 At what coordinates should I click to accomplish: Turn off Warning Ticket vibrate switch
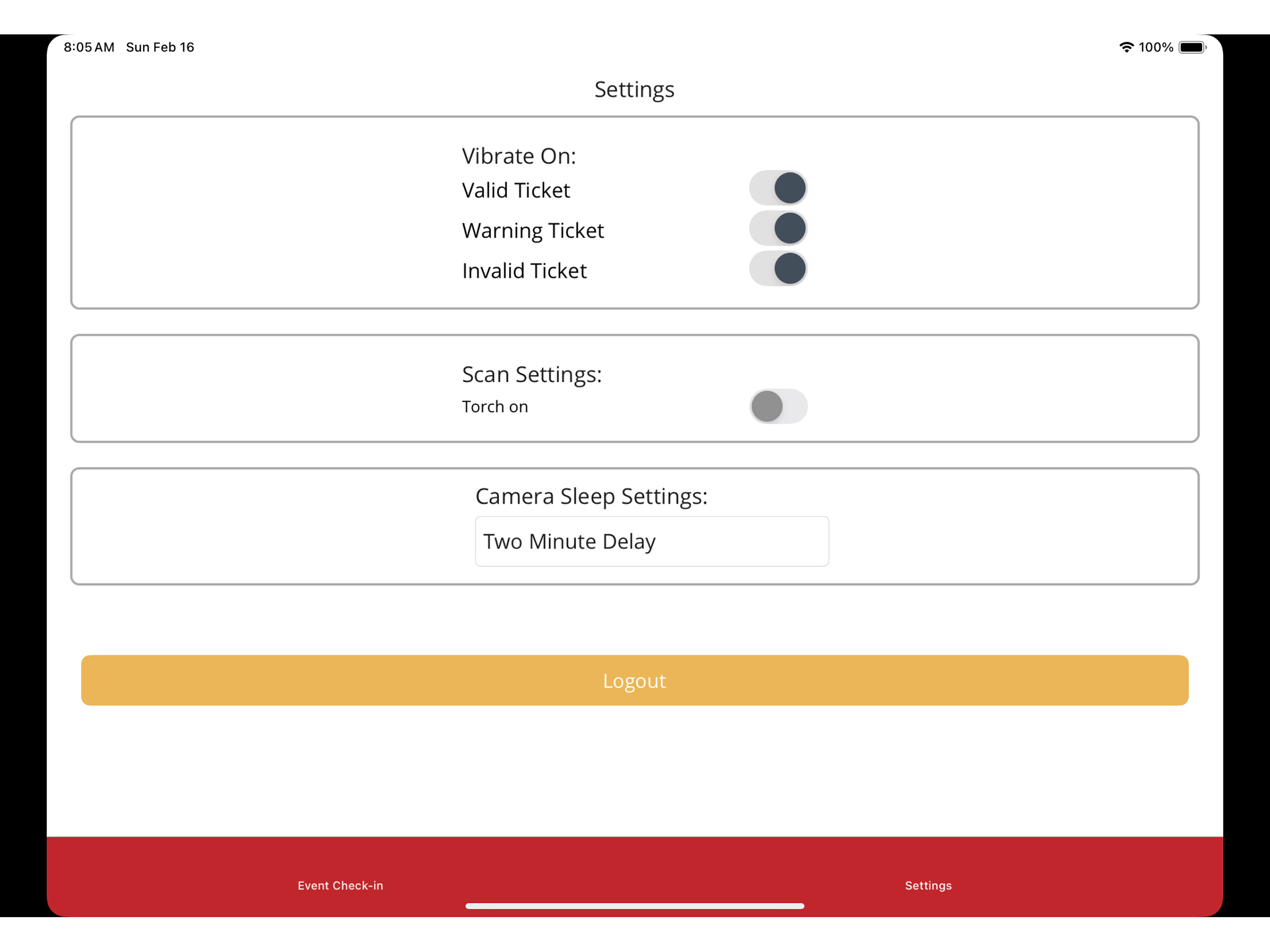tap(778, 229)
